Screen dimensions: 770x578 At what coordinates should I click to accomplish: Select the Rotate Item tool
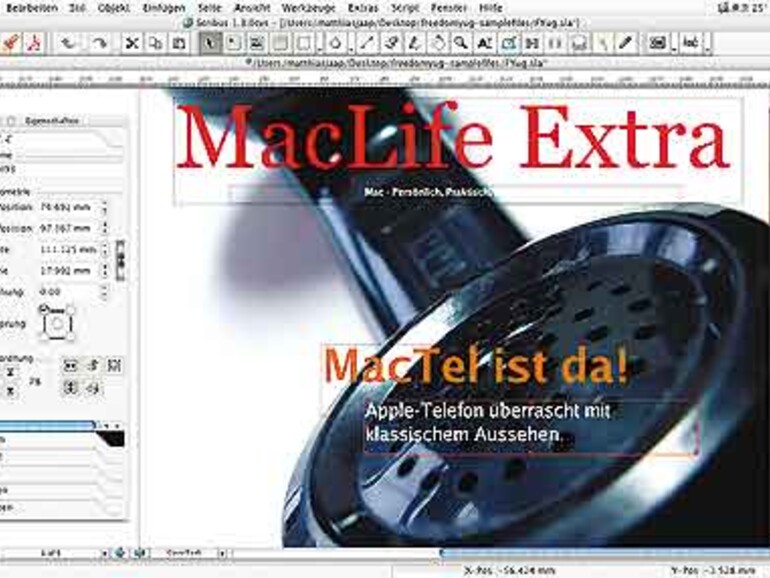(x=438, y=43)
